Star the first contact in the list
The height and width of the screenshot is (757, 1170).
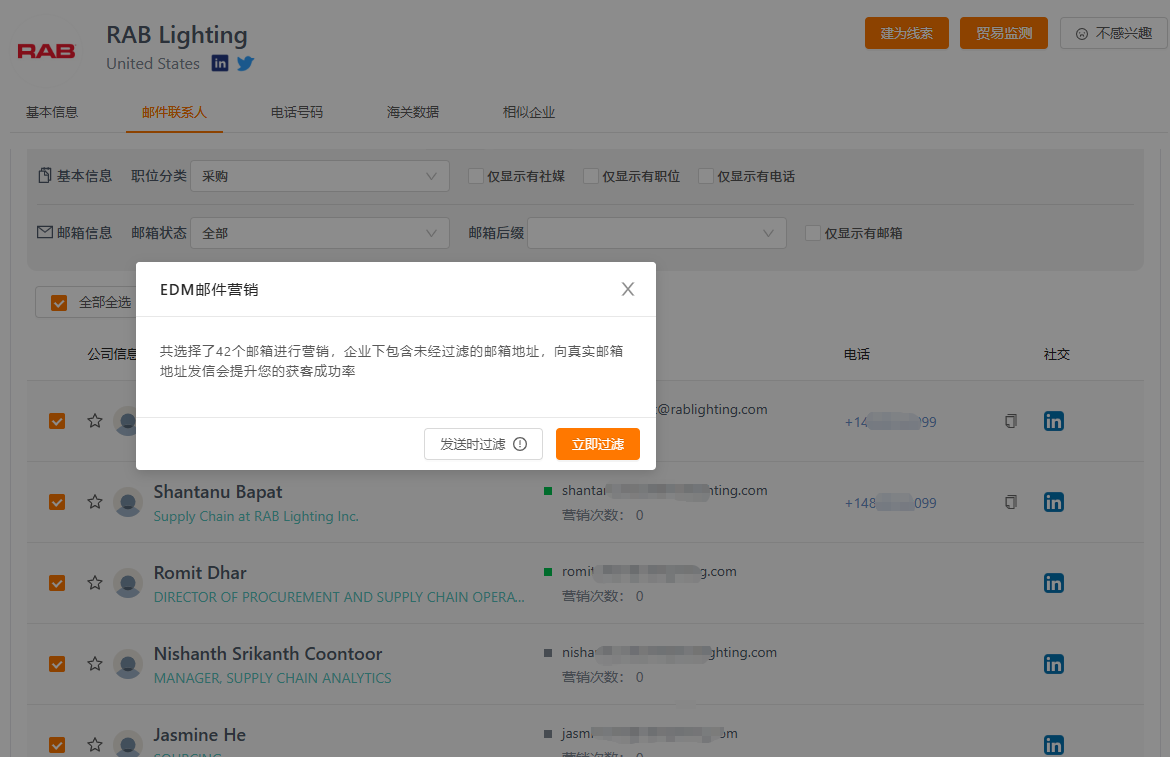point(95,421)
